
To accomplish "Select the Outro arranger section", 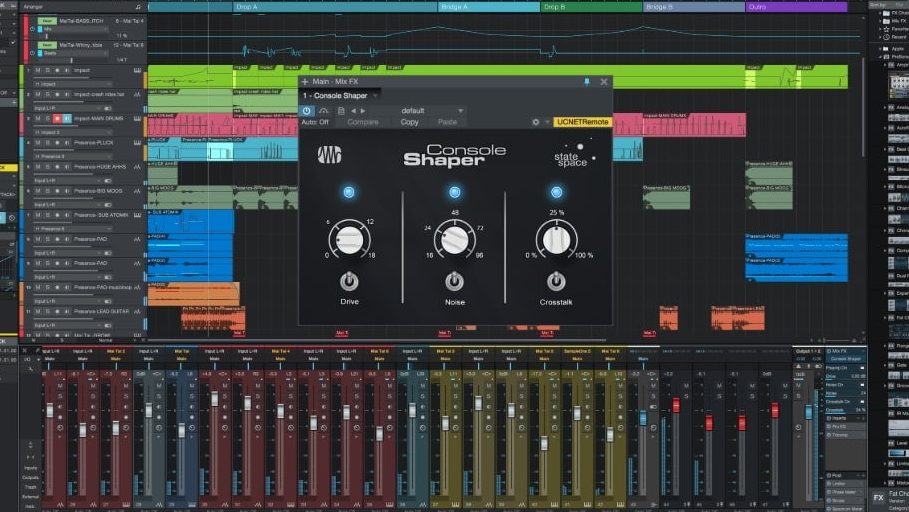I will pos(796,7).
